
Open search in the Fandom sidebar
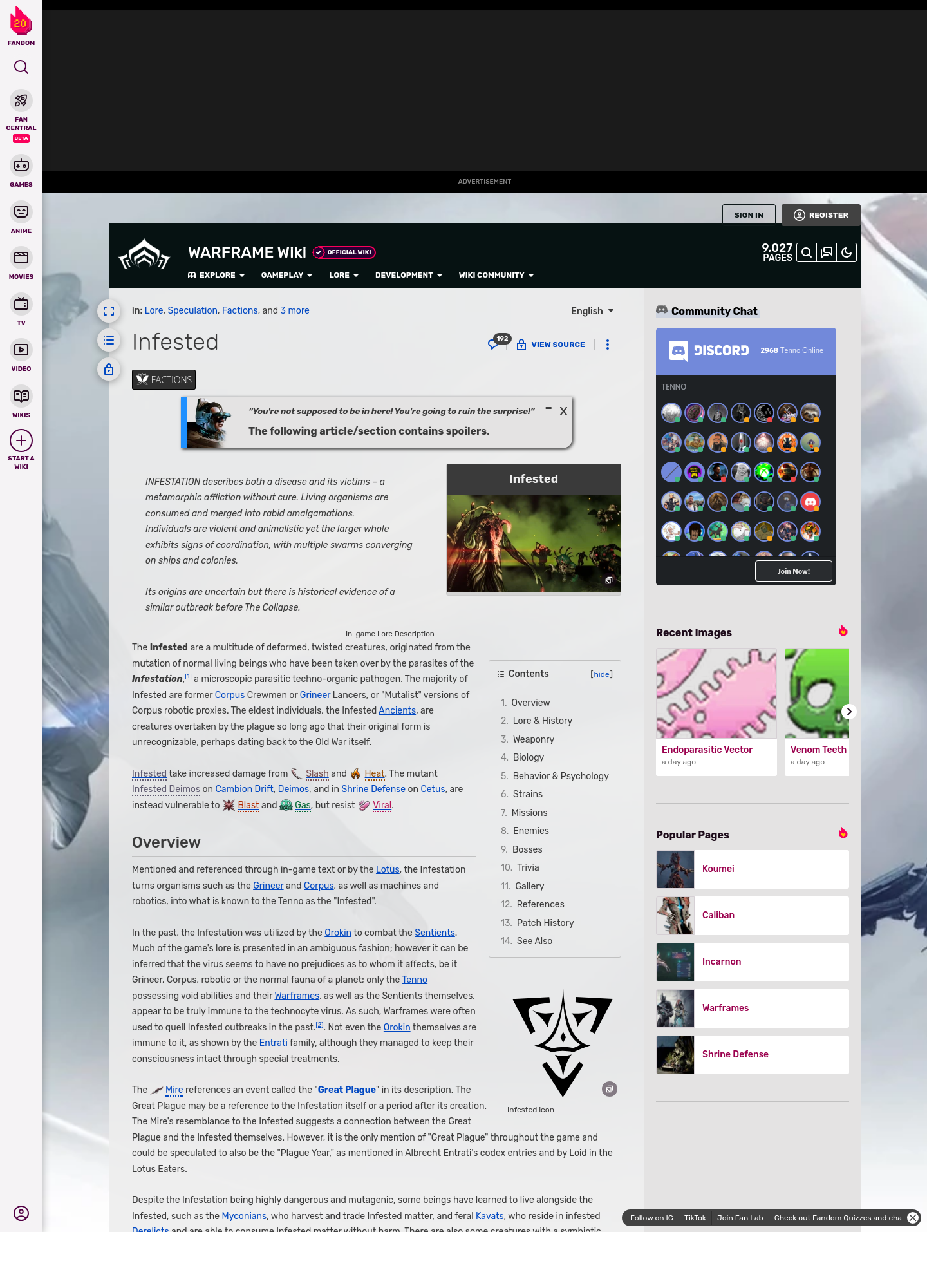tap(21, 67)
